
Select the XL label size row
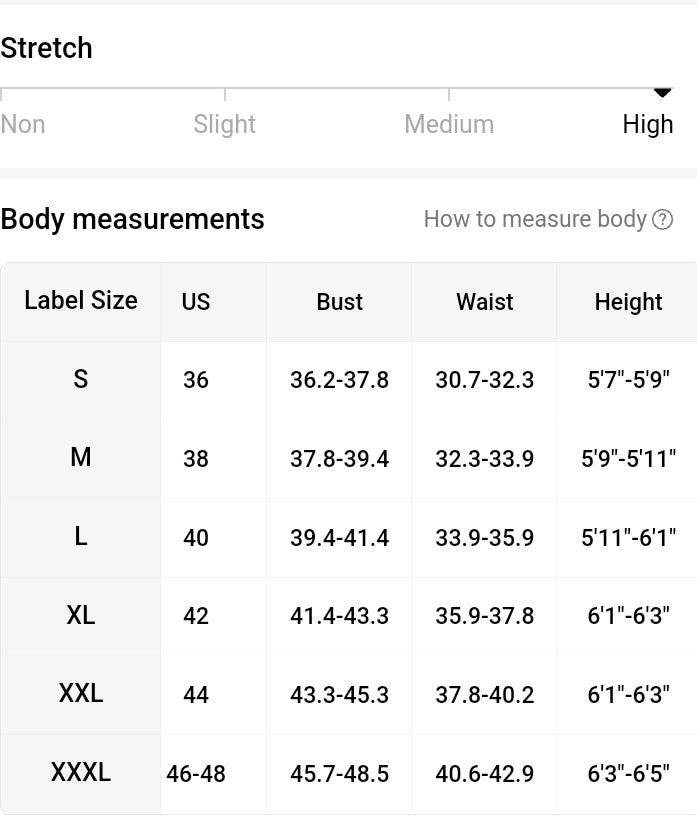(x=81, y=615)
